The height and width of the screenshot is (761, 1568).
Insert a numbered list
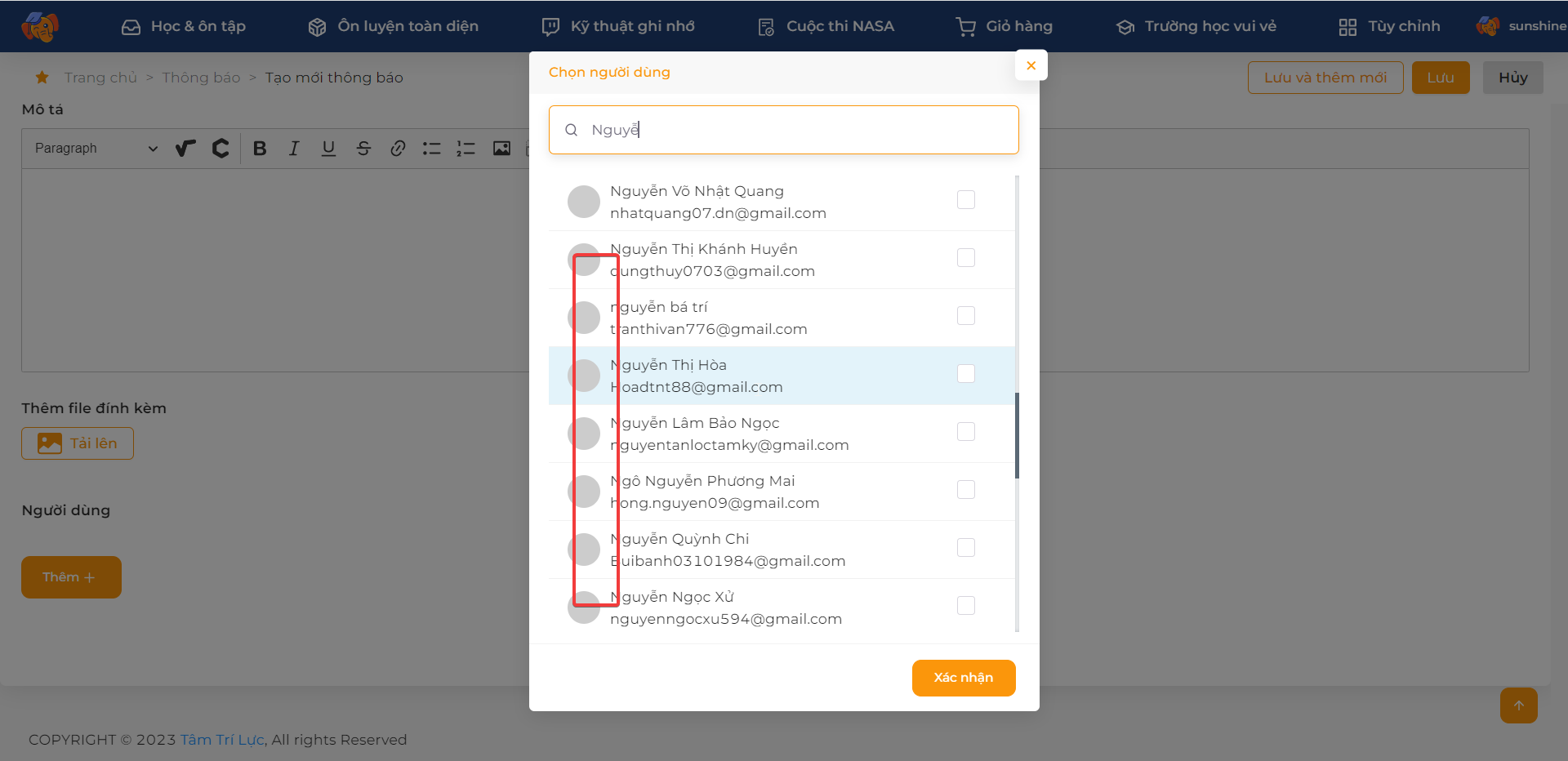pyautogui.click(x=466, y=149)
